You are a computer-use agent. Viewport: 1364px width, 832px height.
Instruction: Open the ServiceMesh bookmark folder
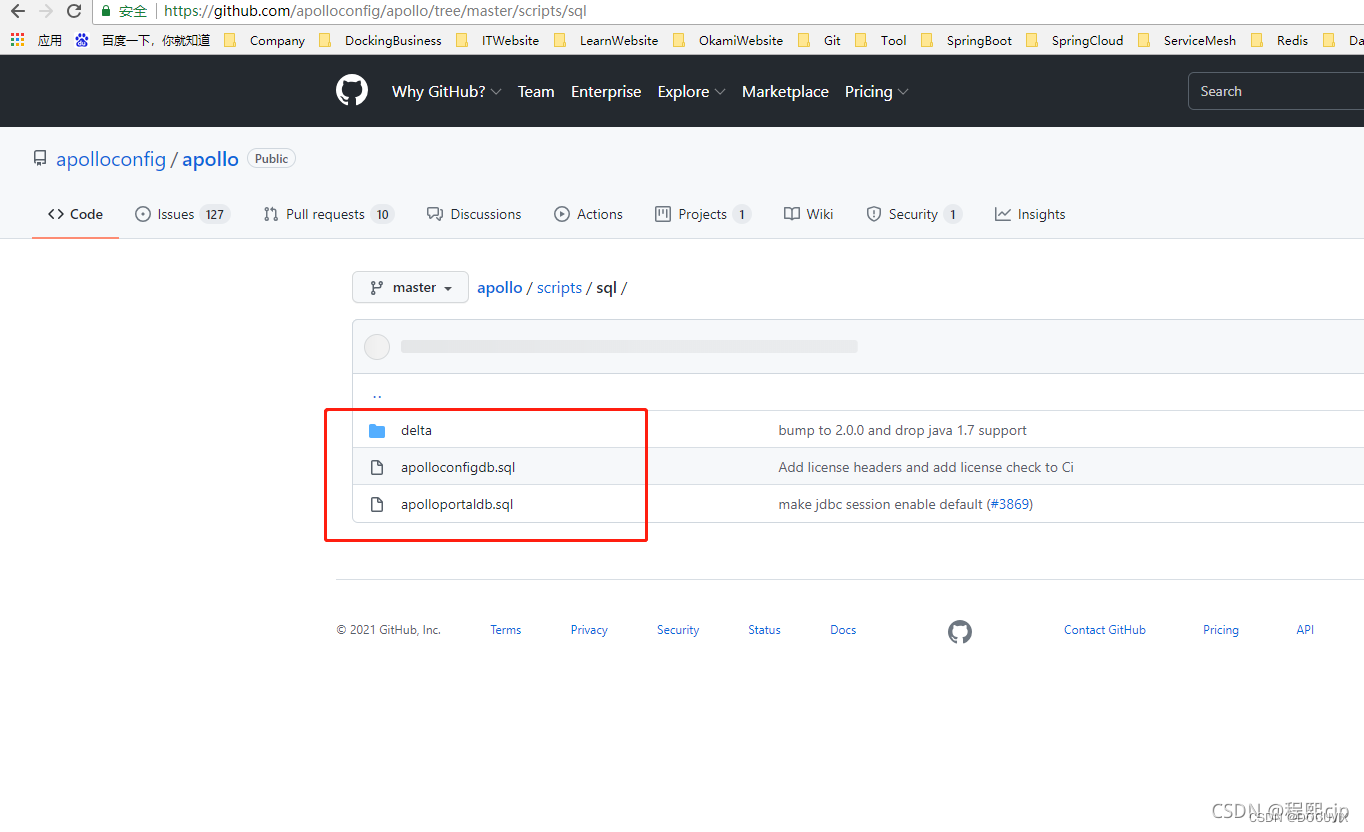tap(1186, 40)
